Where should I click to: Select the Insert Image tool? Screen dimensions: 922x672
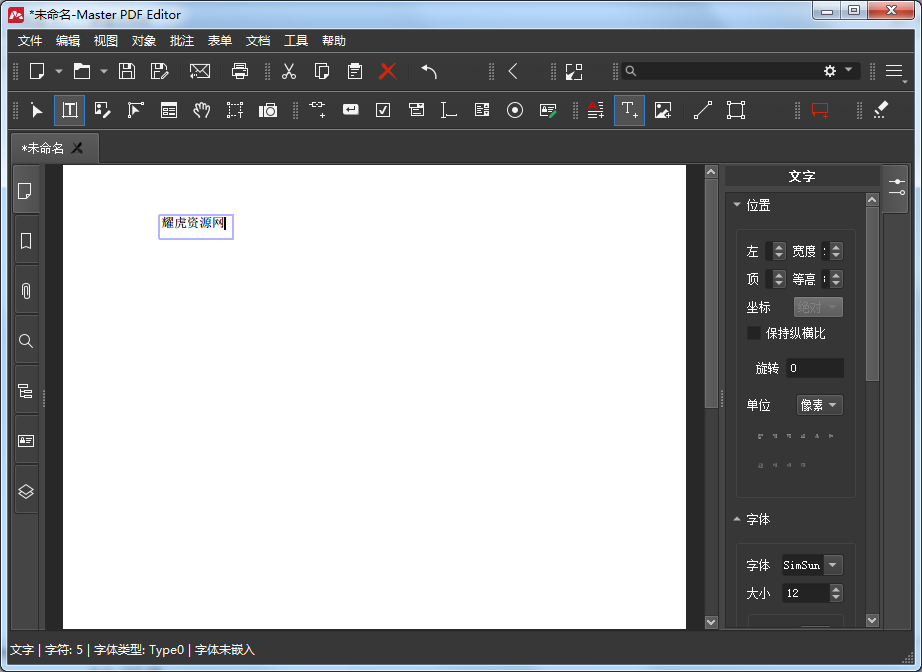pos(662,110)
